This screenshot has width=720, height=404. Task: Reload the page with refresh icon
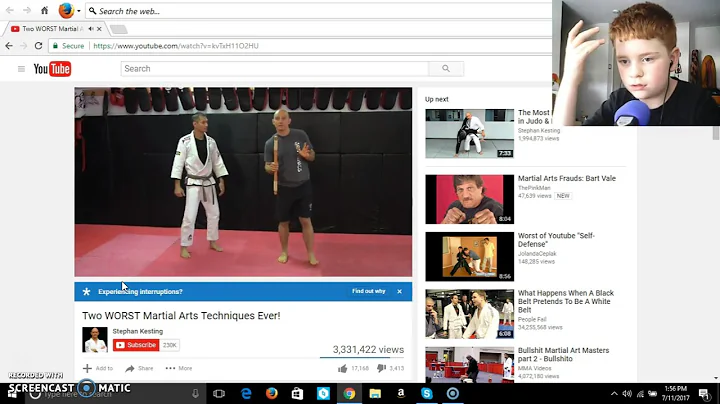(x=39, y=45)
